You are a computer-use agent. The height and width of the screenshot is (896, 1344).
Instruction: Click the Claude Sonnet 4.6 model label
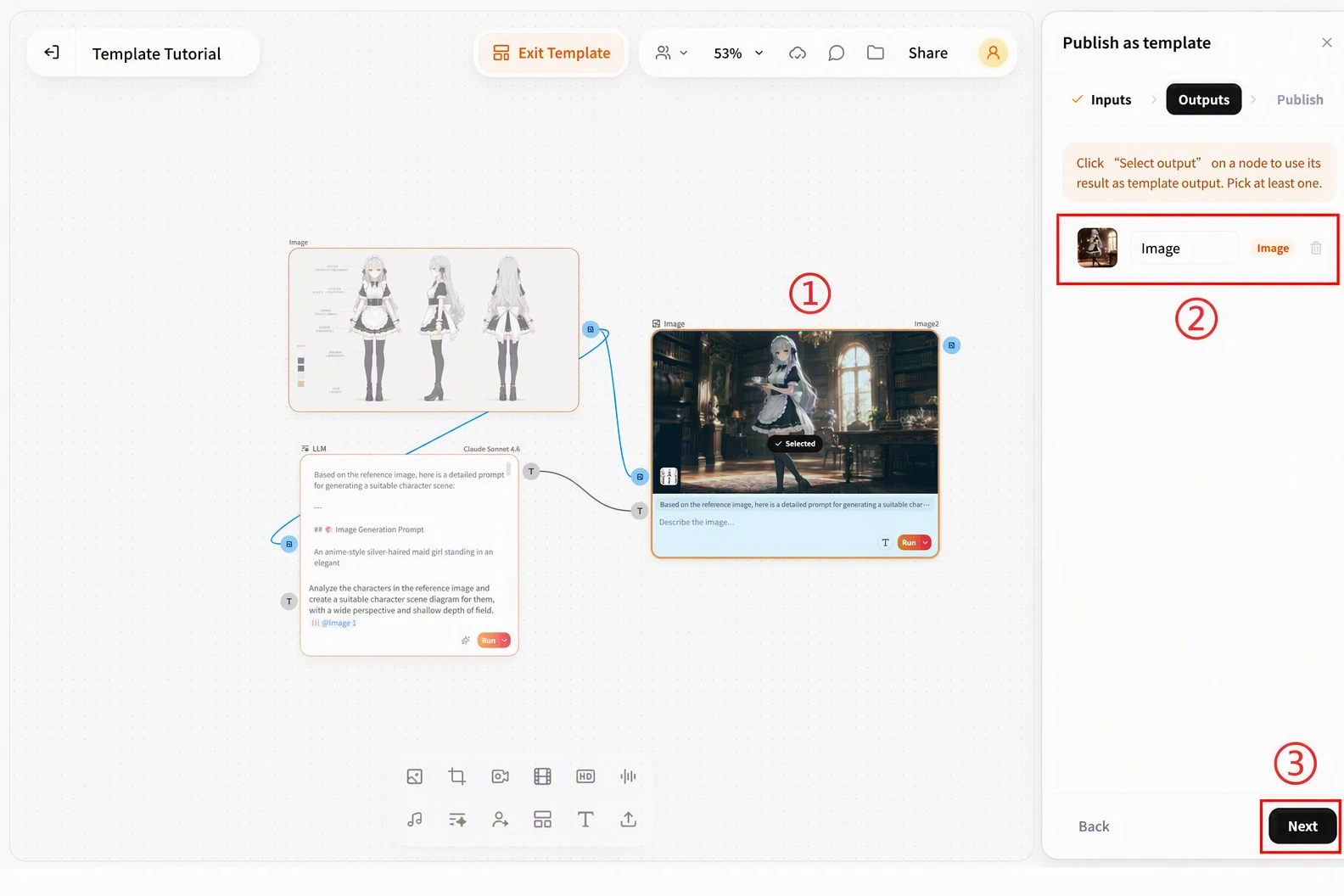tap(491, 449)
